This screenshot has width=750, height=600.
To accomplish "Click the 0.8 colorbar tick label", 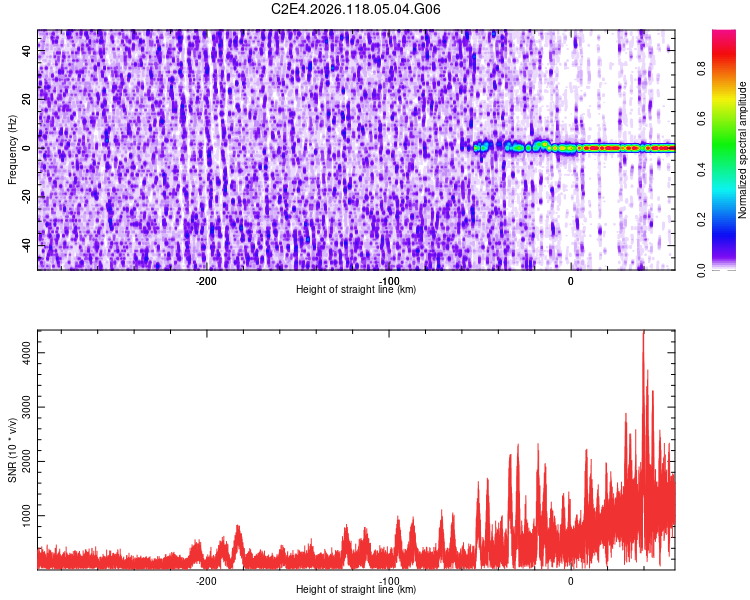I will coord(701,68).
